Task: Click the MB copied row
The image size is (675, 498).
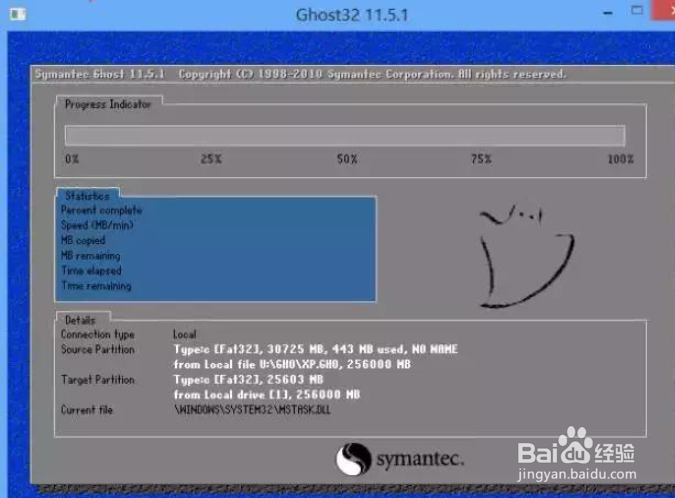Action: click(83, 240)
